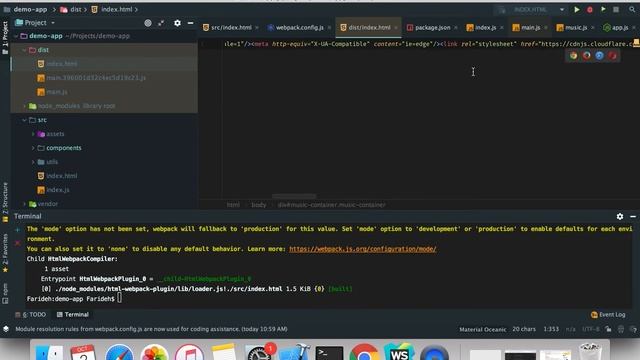640x360 pixels.
Task: Click the run with coverage icon
Action: coord(603,9)
